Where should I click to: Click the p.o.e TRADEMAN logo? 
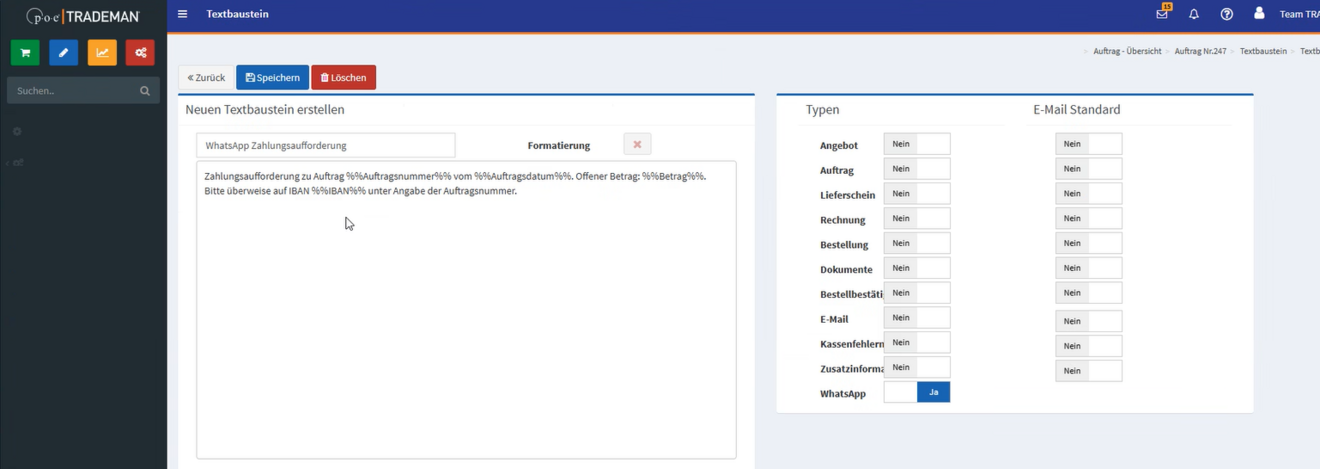[x=83, y=16]
